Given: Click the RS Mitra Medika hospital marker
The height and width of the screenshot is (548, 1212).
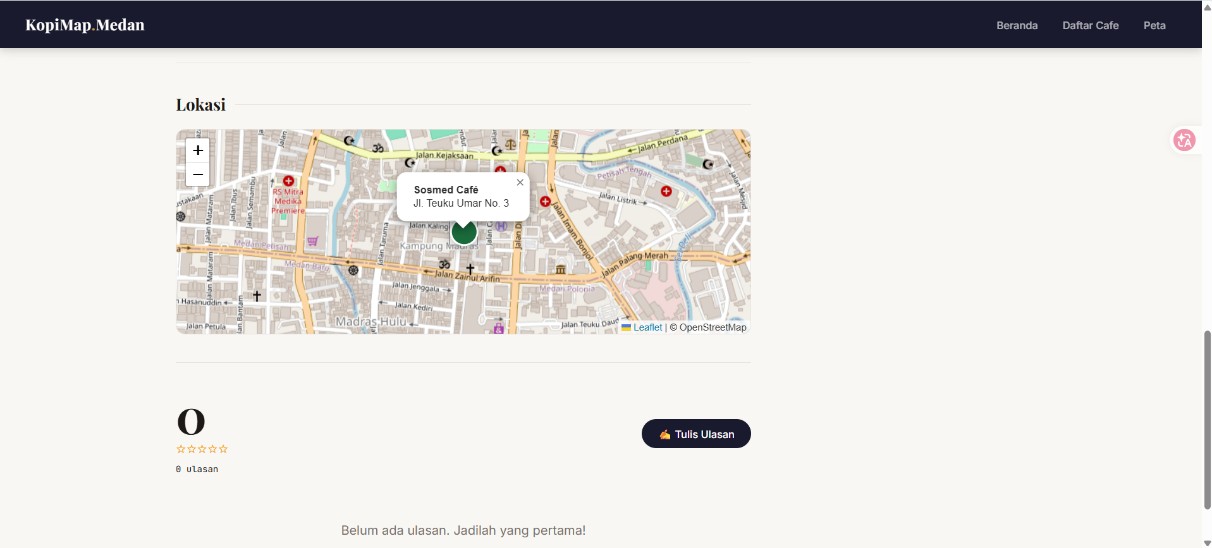Looking at the screenshot, I should tap(289, 181).
